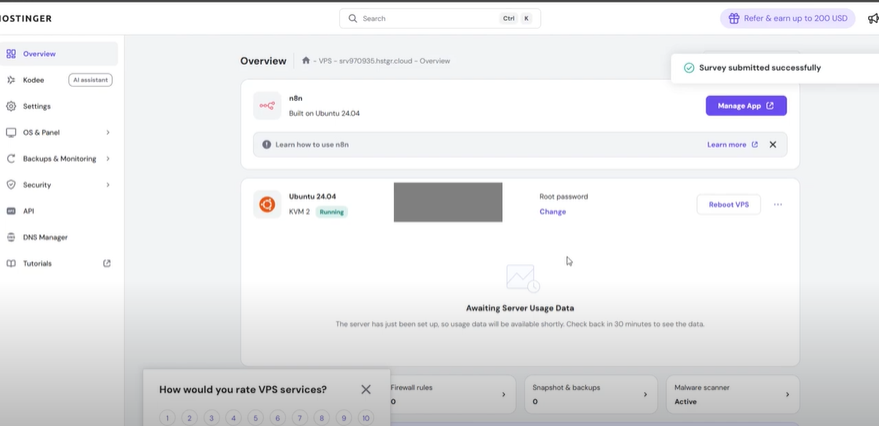The height and width of the screenshot is (426, 879).
Task: Select rating 6 in survey
Action: [x=277, y=418]
